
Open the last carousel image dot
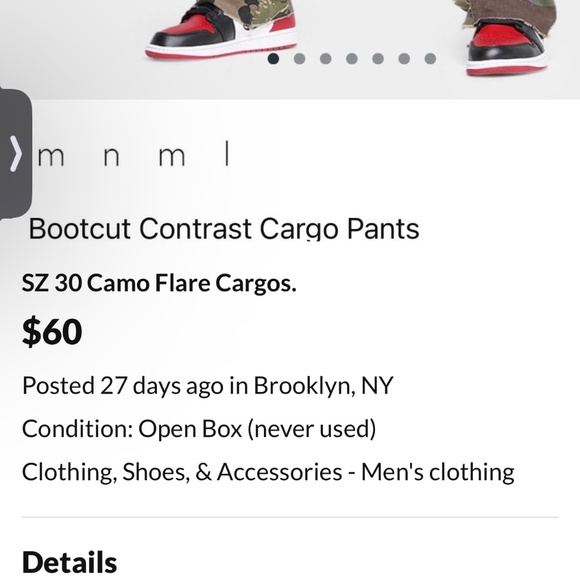[x=430, y=58]
